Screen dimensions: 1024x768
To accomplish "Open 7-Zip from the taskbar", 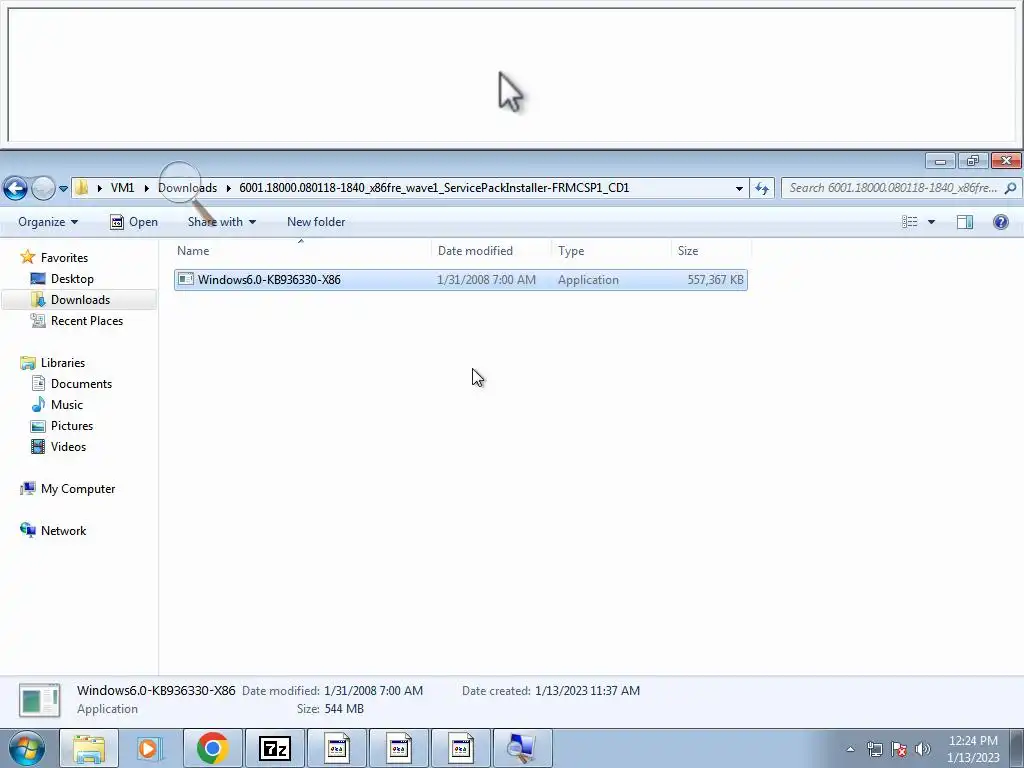I will (274, 748).
